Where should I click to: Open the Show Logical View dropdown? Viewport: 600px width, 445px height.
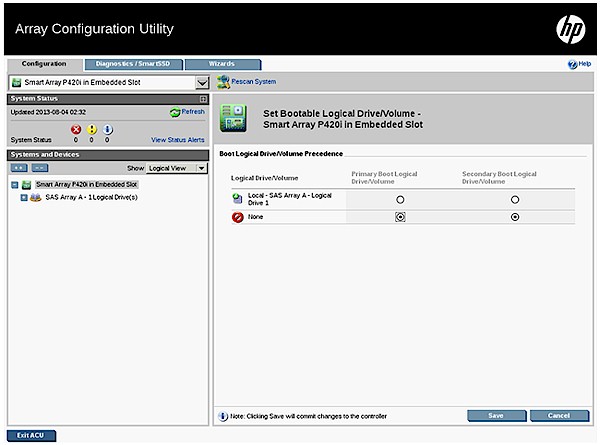click(177, 168)
